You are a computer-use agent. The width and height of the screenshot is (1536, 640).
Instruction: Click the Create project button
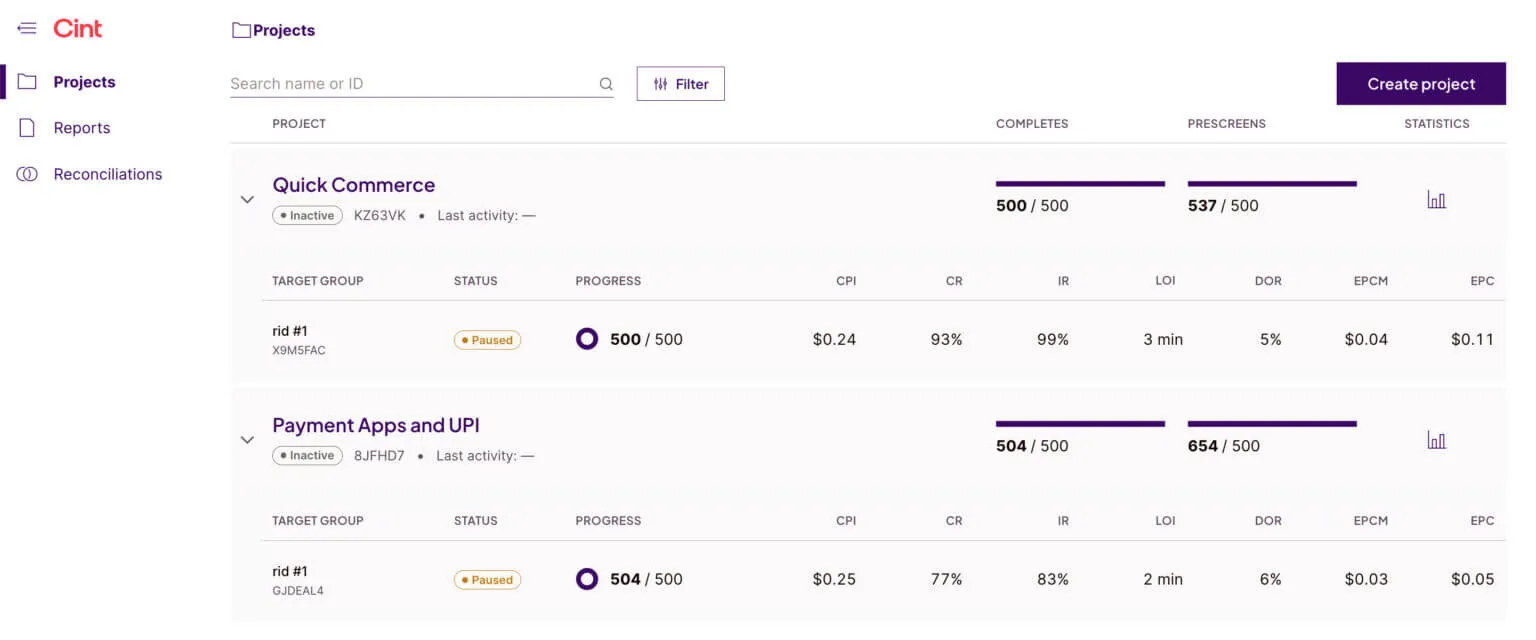pyautogui.click(x=1421, y=84)
